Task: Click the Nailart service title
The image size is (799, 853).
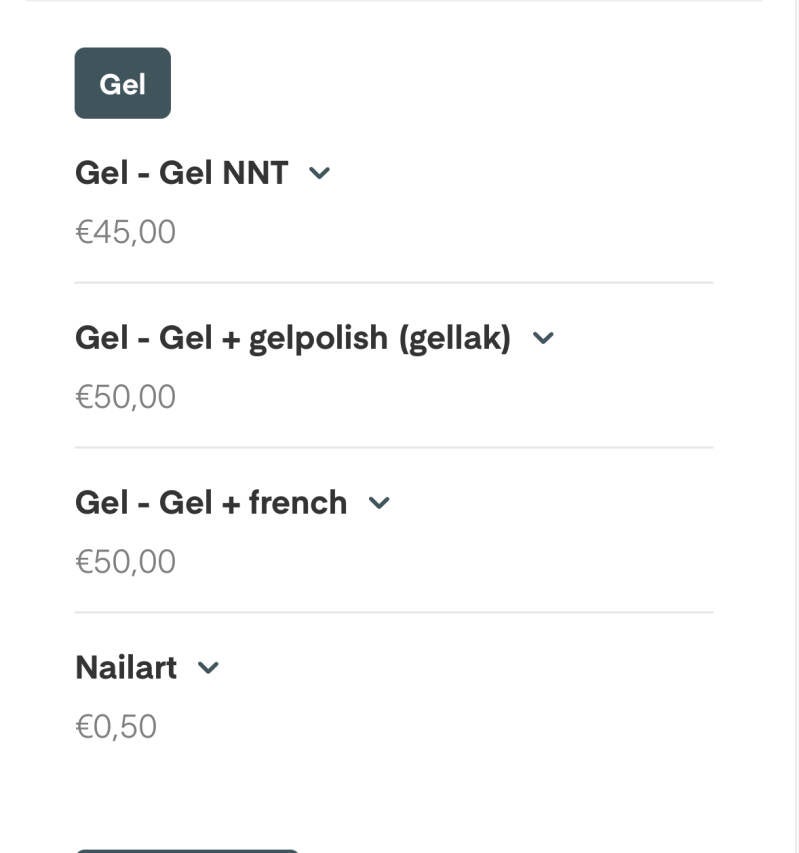Action: coord(126,667)
